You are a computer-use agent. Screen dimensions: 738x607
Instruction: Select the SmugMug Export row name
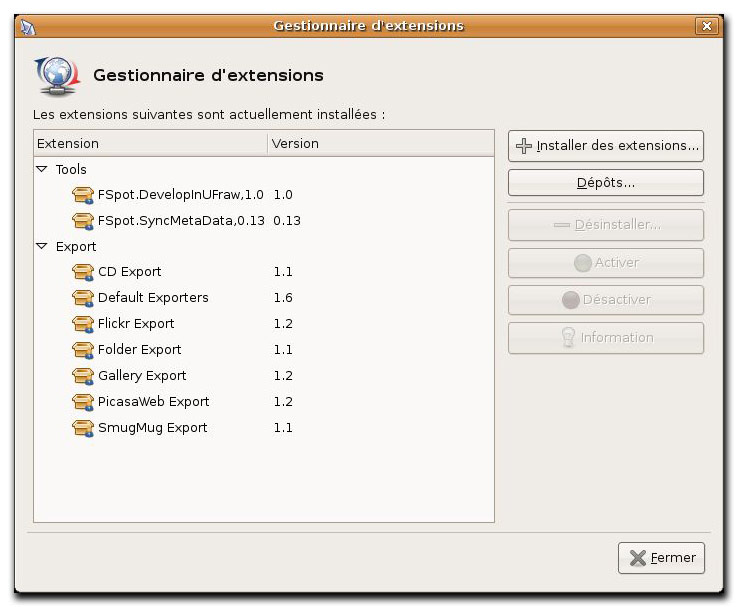(x=152, y=428)
